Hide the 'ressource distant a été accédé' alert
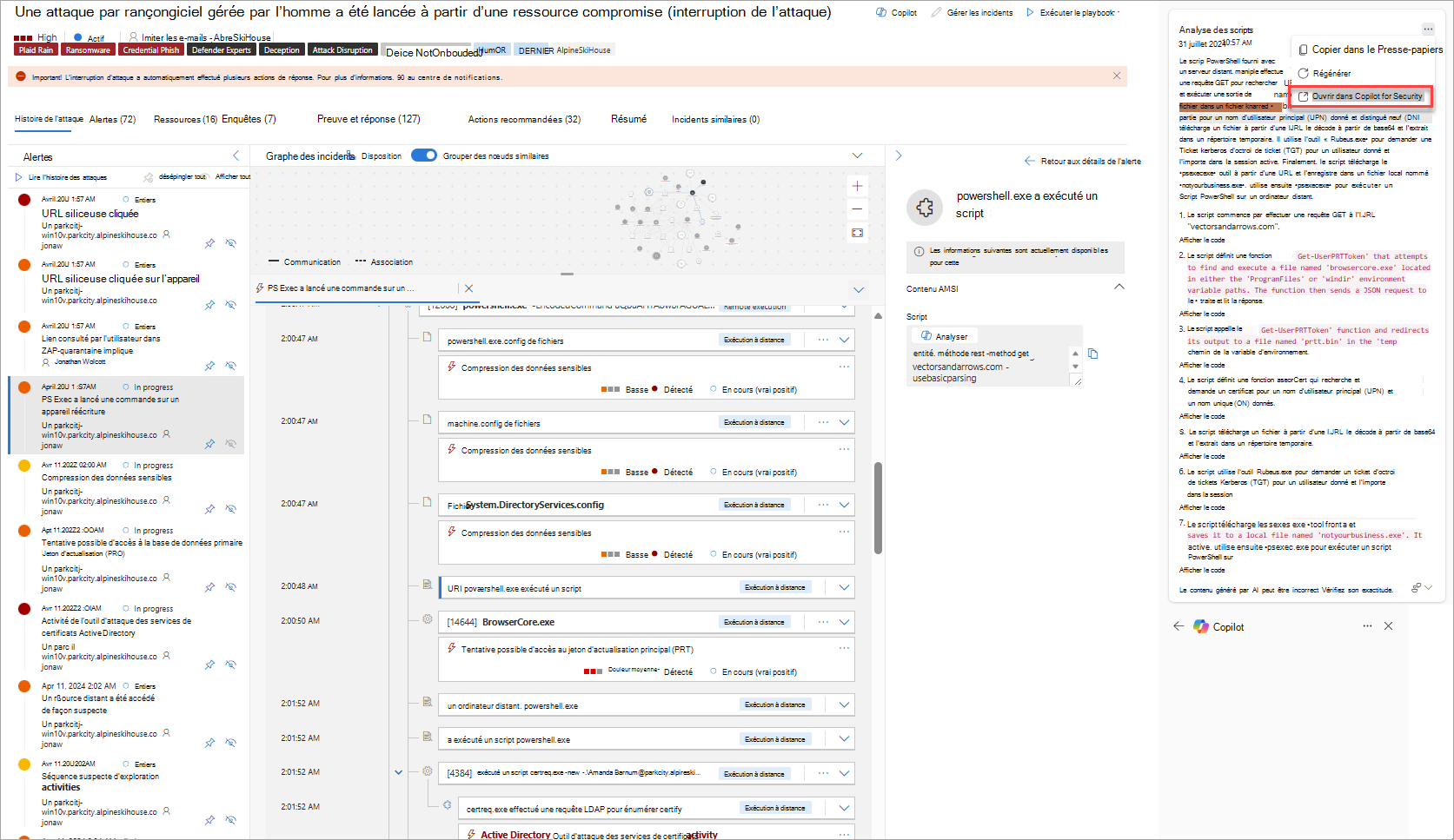The image size is (1454, 840). coord(231,743)
